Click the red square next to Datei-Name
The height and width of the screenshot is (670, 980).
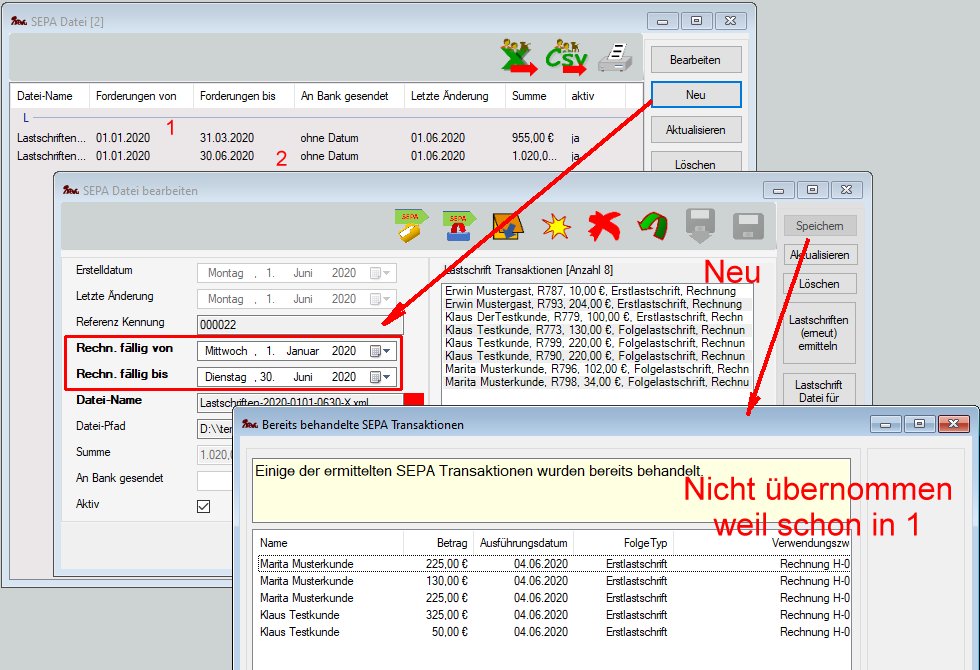(x=414, y=402)
